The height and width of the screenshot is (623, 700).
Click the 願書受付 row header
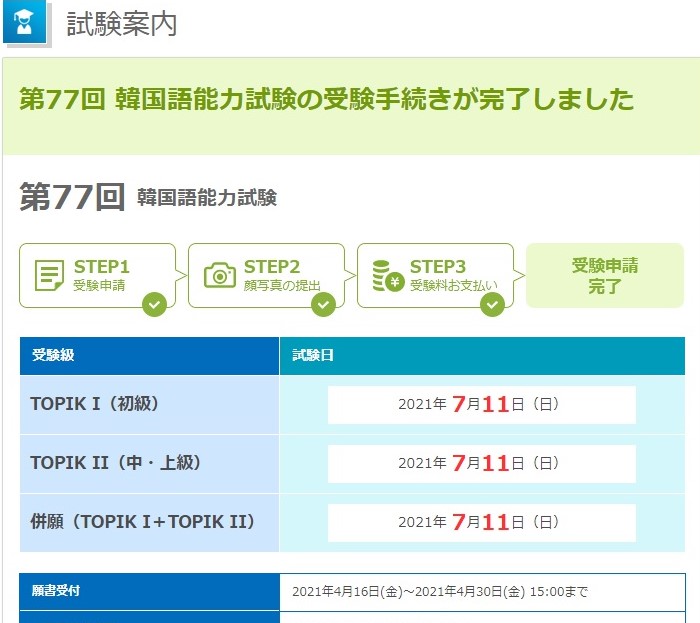pyautogui.click(x=150, y=591)
